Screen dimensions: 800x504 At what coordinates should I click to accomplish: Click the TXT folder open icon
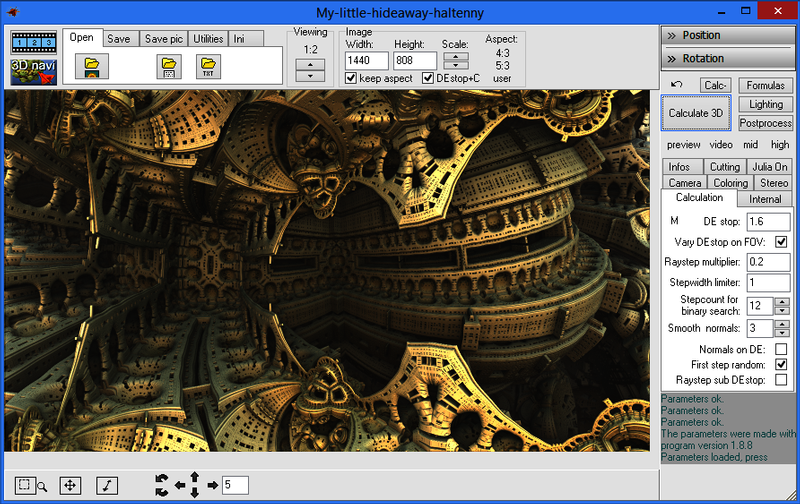[x=208, y=66]
